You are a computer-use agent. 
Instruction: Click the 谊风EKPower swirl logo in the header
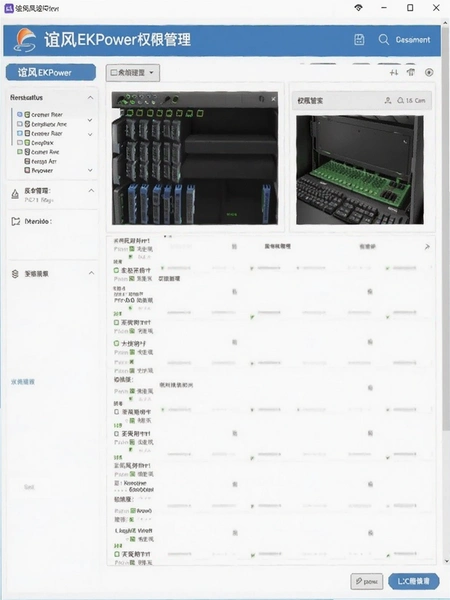point(25,40)
